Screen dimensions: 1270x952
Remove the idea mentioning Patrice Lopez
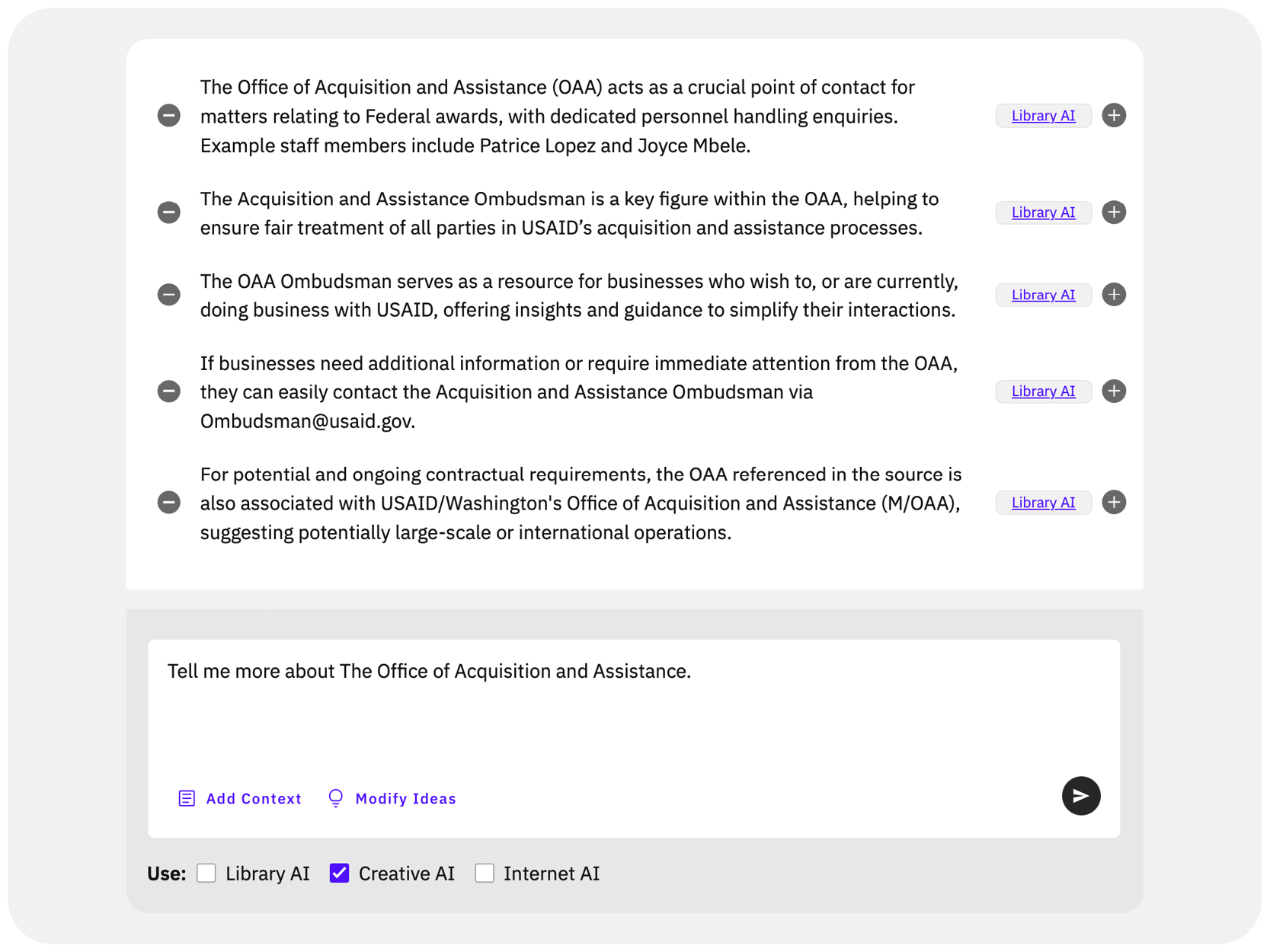pyautogui.click(x=169, y=116)
